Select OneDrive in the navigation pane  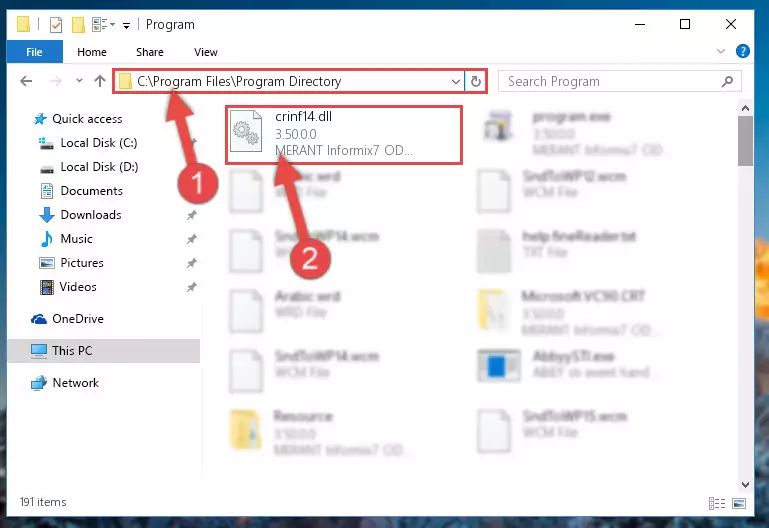[x=77, y=319]
